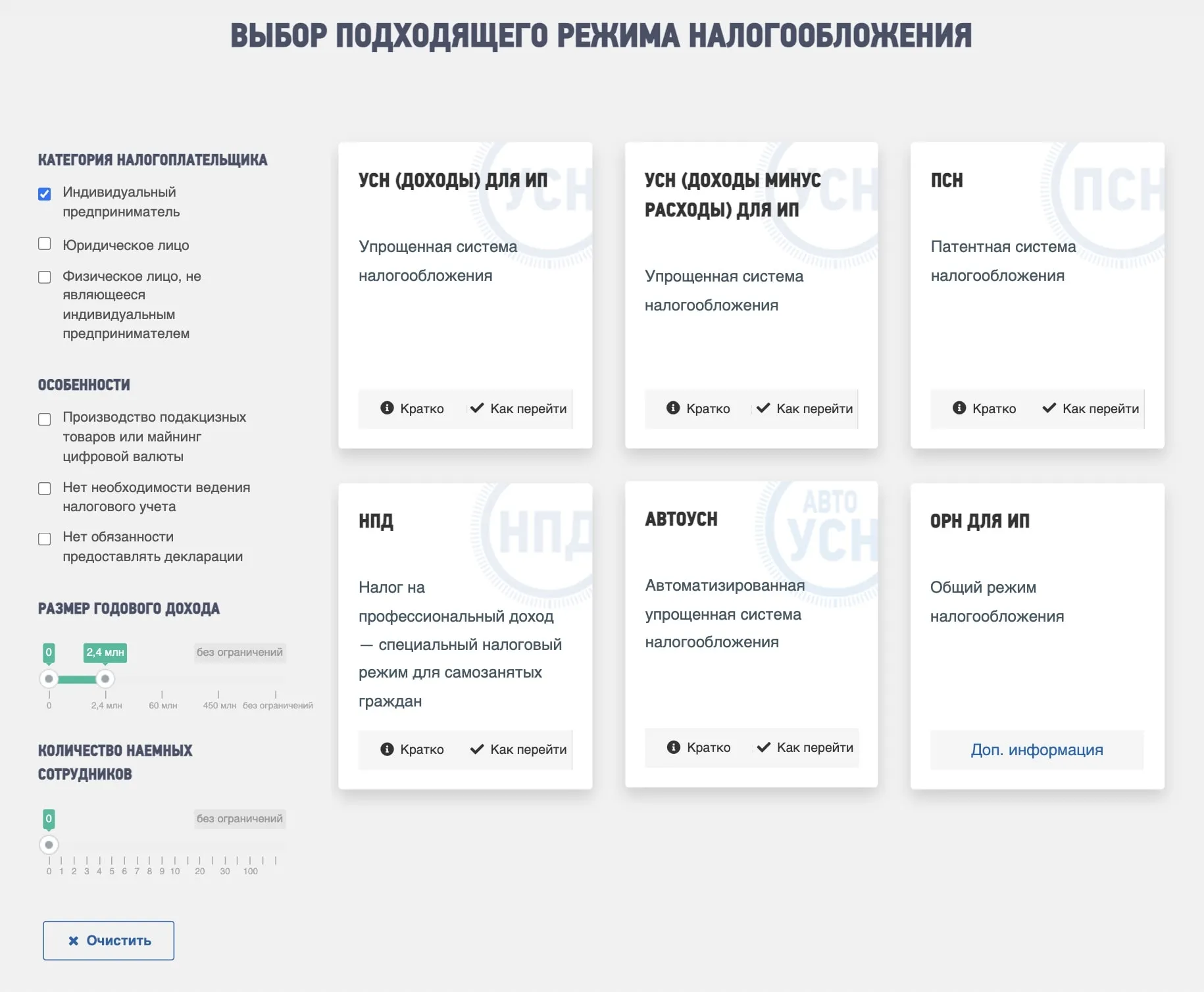Click checkmark icon on ПСН card
Viewport: 1204px width, 992px height.
coord(1049,408)
